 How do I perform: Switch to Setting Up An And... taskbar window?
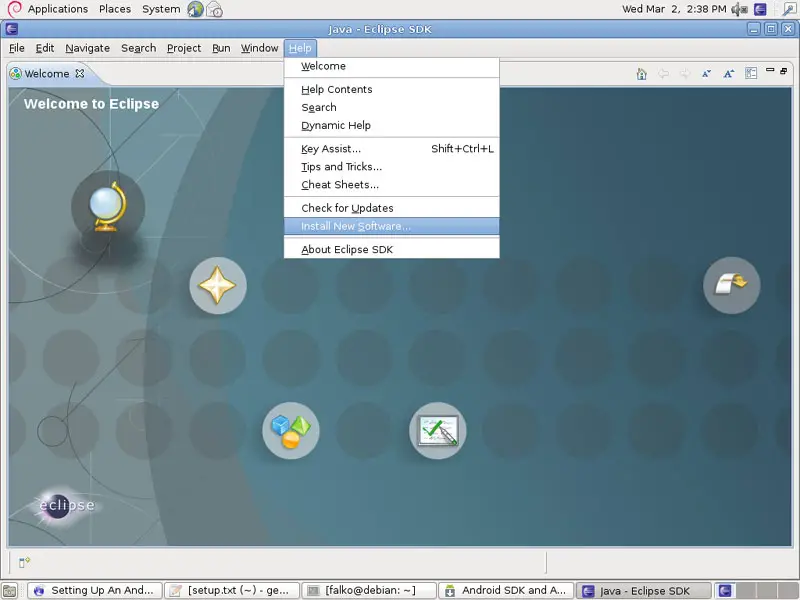click(95, 591)
